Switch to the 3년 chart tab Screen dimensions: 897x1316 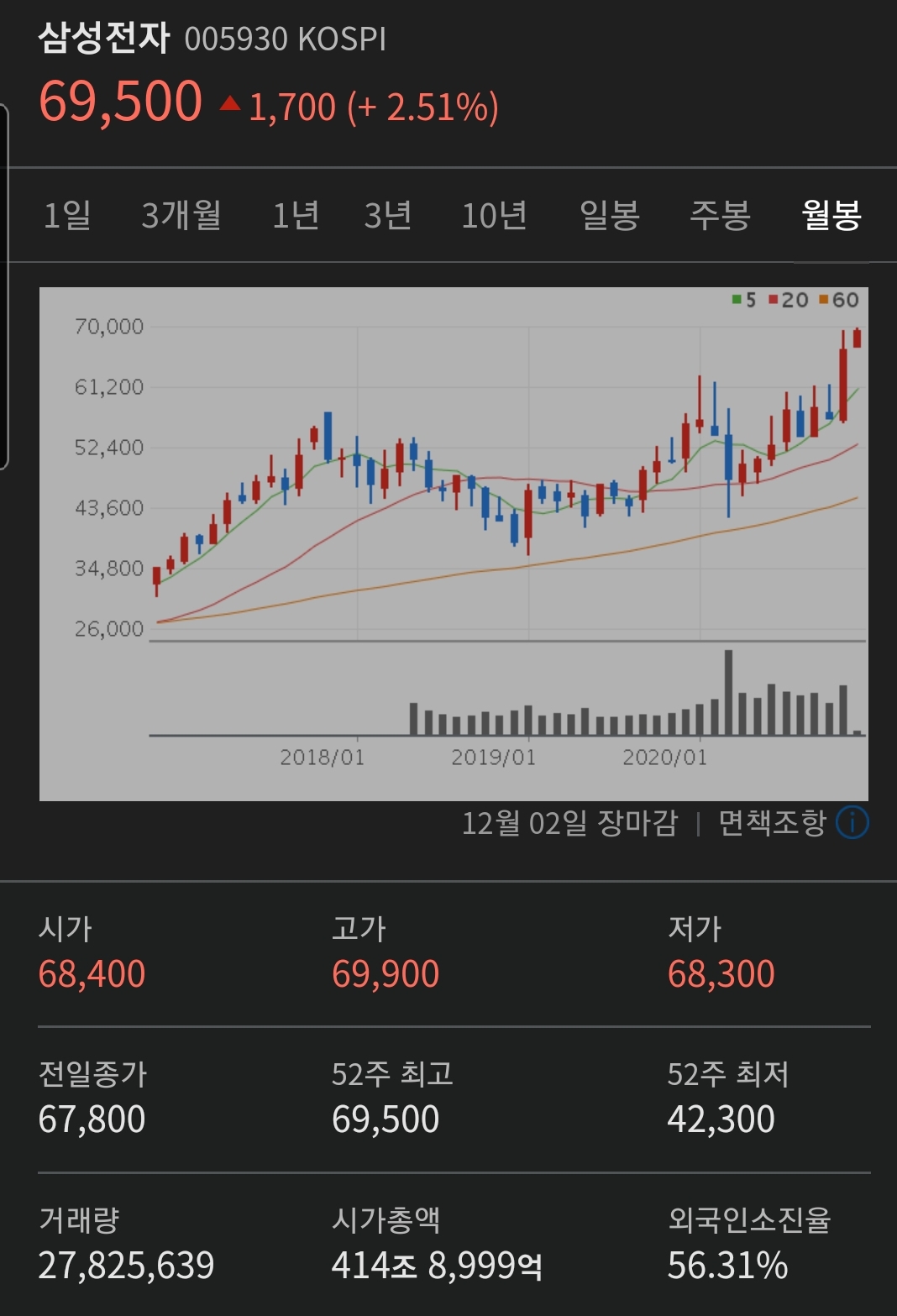tap(388, 216)
